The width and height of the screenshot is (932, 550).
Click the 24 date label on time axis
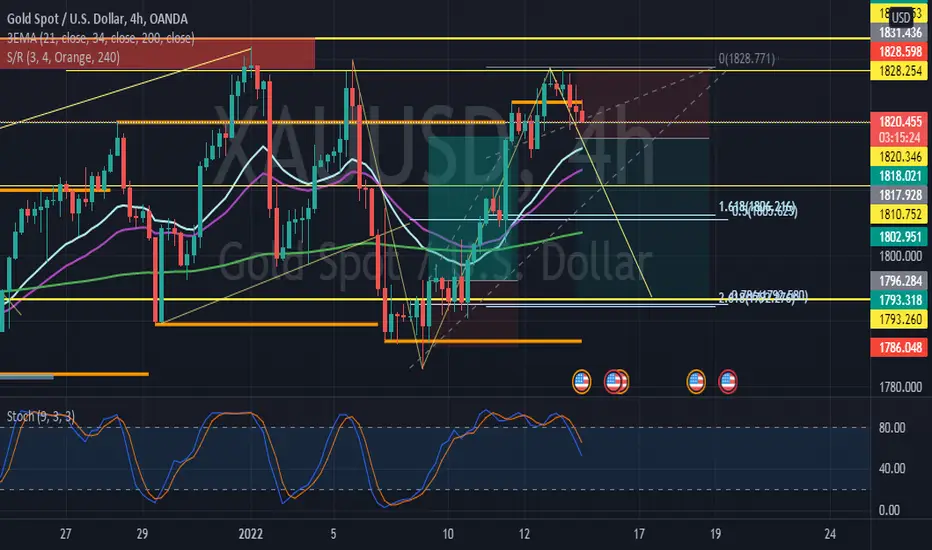click(830, 533)
